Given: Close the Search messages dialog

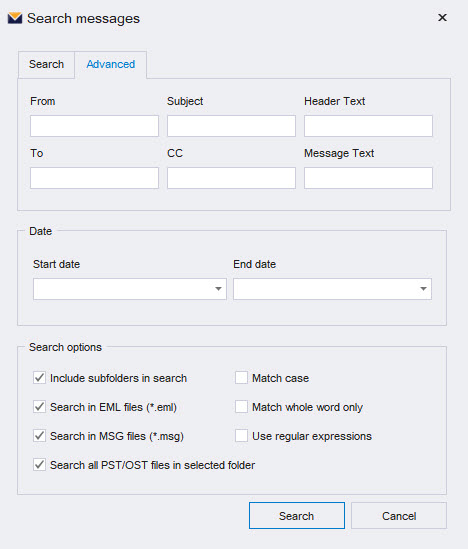Looking at the screenshot, I should [442, 18].
